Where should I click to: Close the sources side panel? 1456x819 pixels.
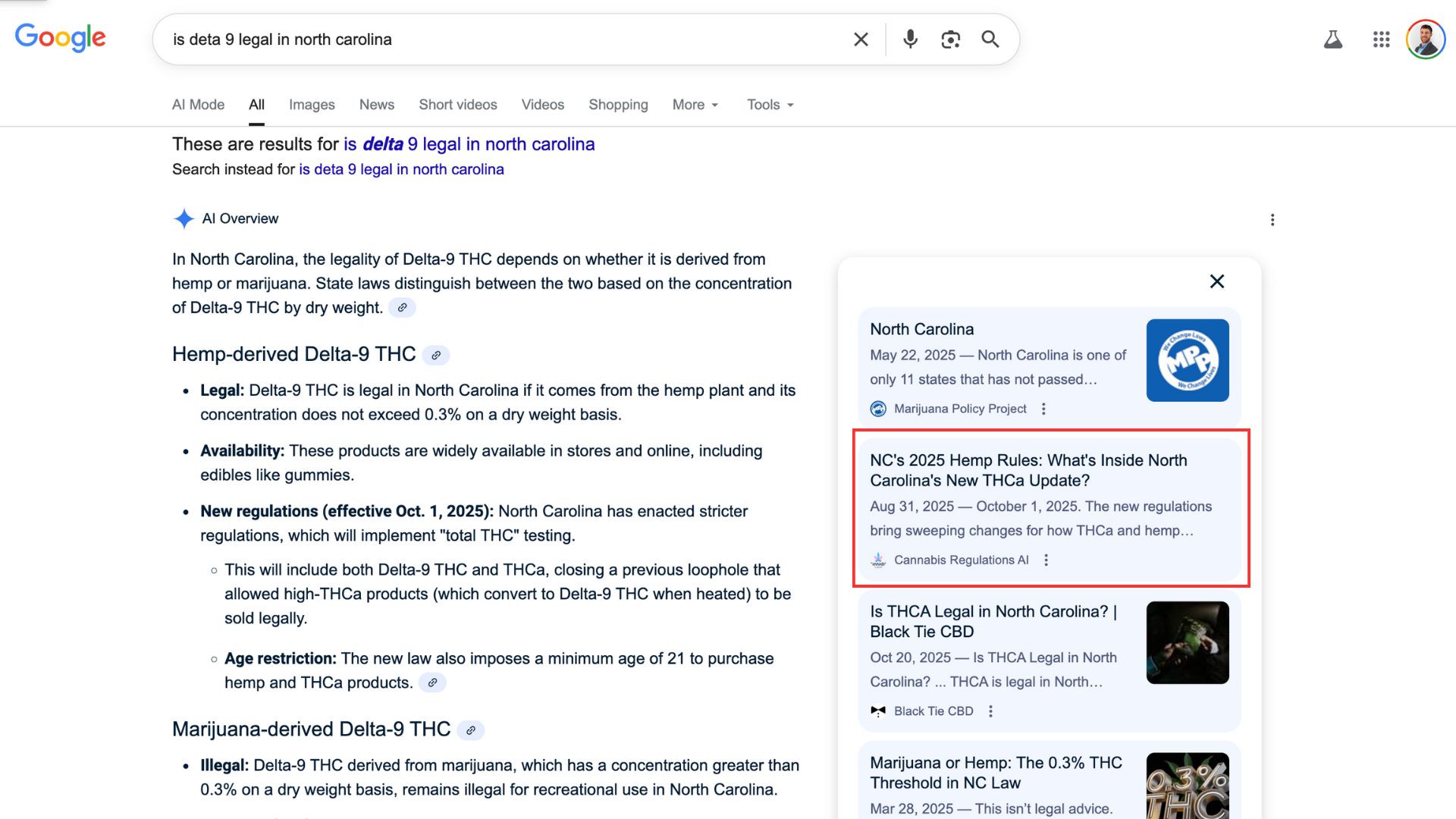(x=1216, y=281)
